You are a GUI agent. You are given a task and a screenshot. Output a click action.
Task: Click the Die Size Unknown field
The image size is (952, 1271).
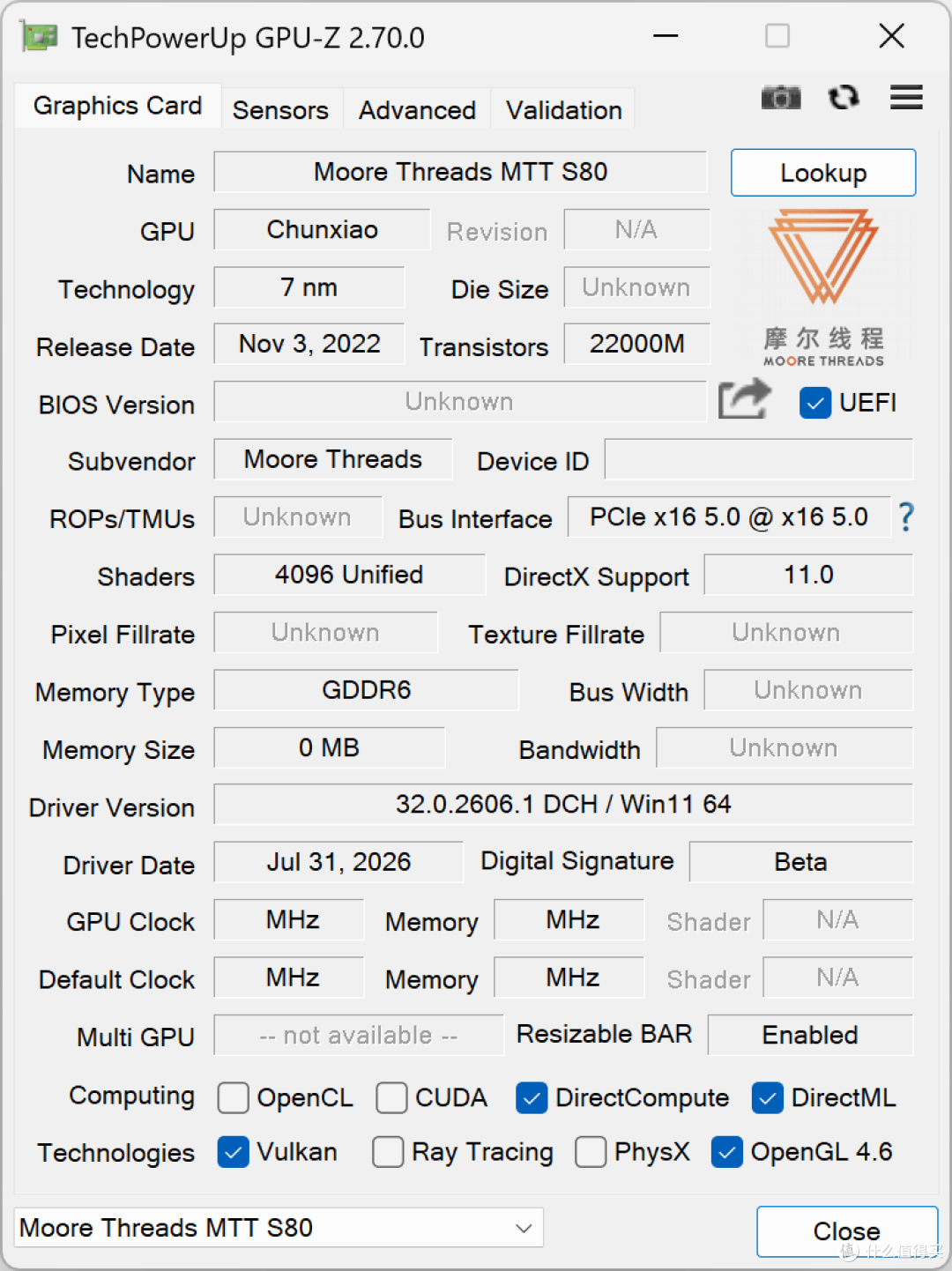coord(636,287)
